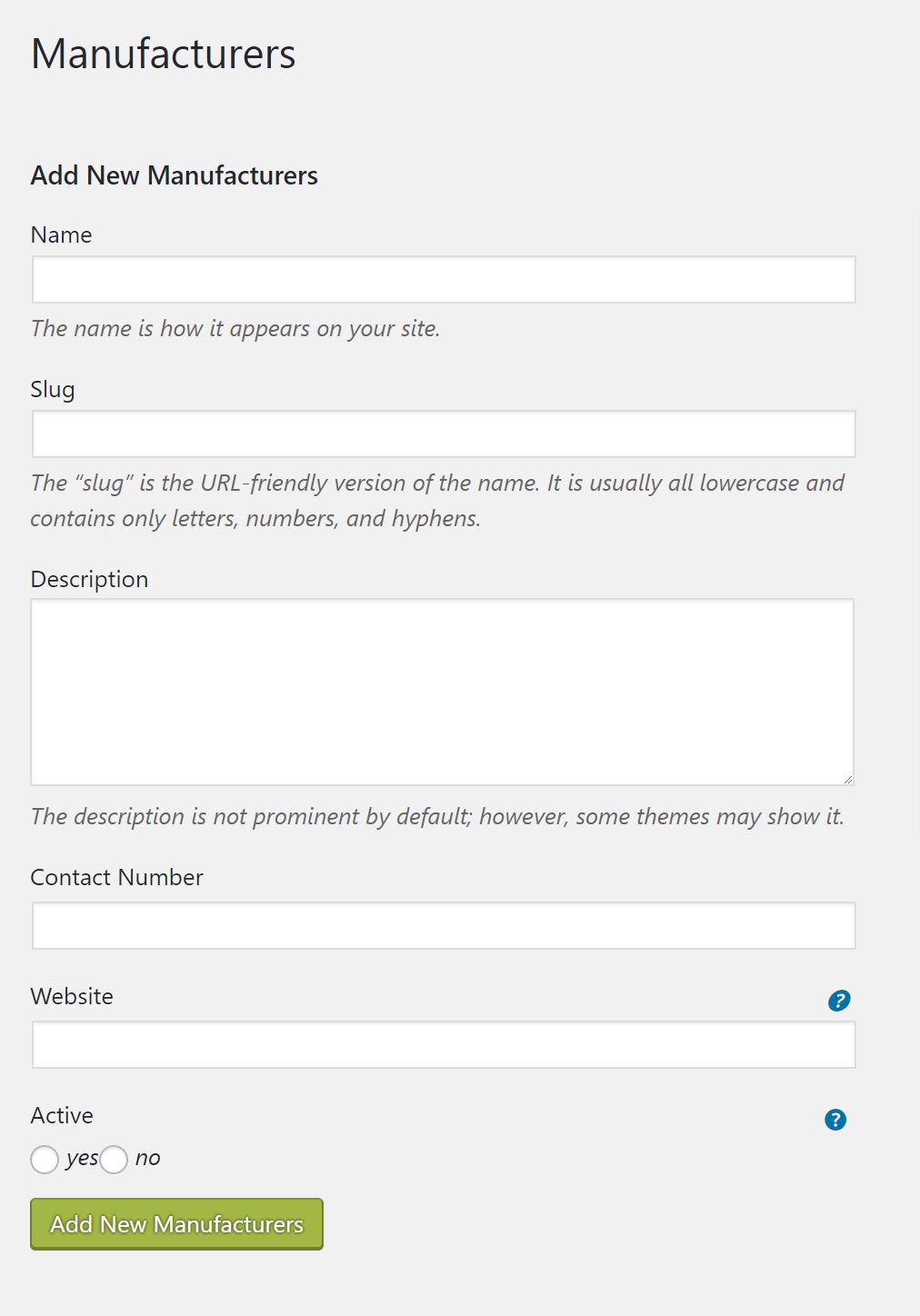Click the Manufacturers page title

(x=164, y=54)
